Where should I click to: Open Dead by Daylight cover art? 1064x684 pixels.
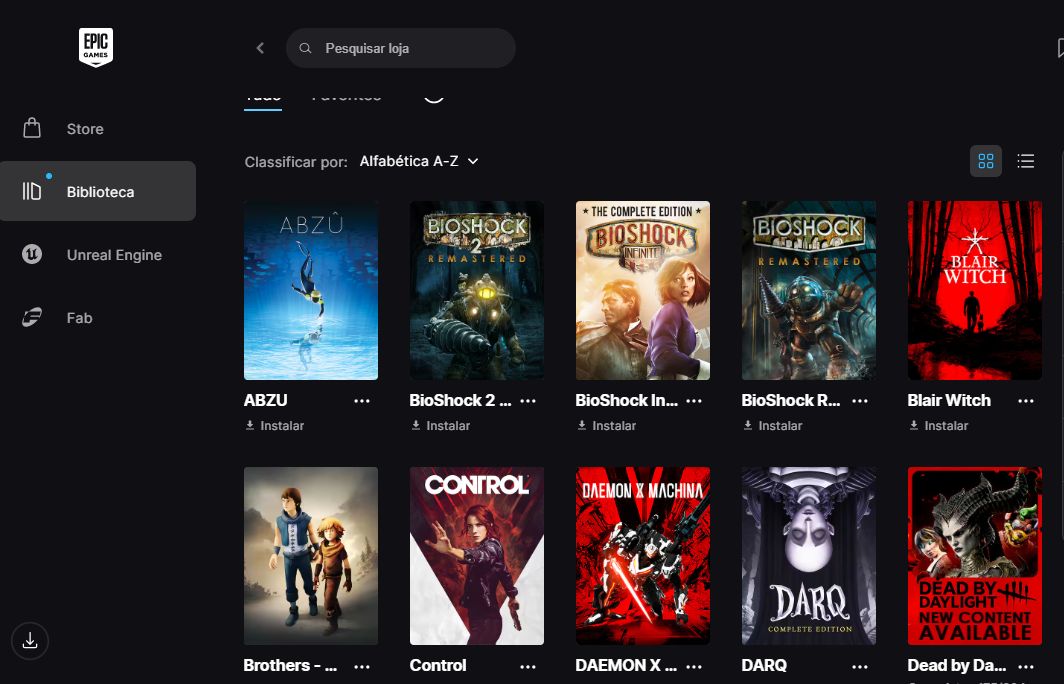[x=974, y=556]
